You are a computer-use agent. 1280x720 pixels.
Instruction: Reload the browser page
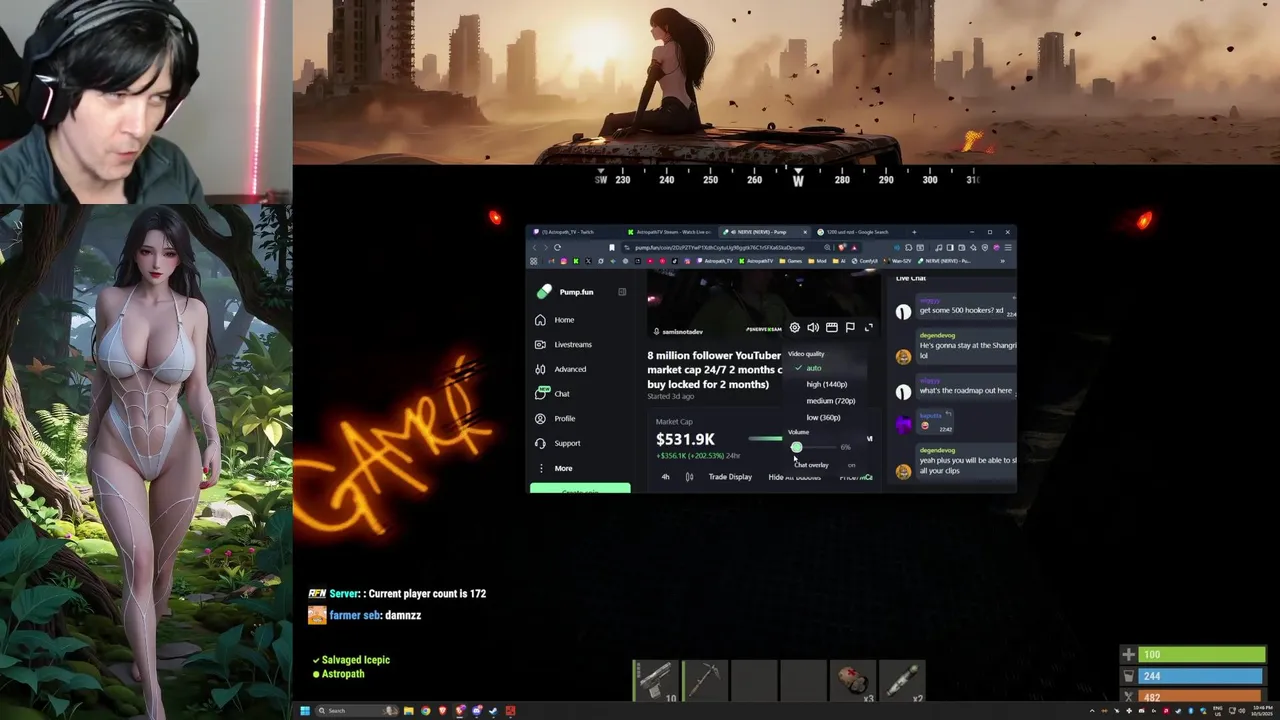[x=557, y=248]
